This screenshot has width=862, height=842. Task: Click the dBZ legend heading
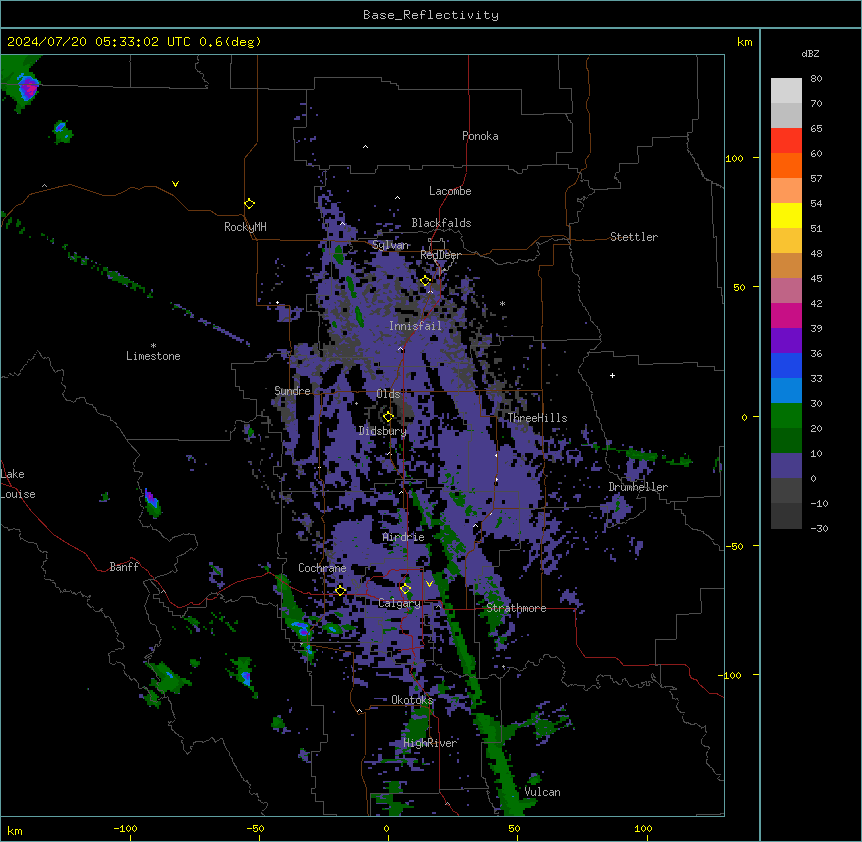810,53
